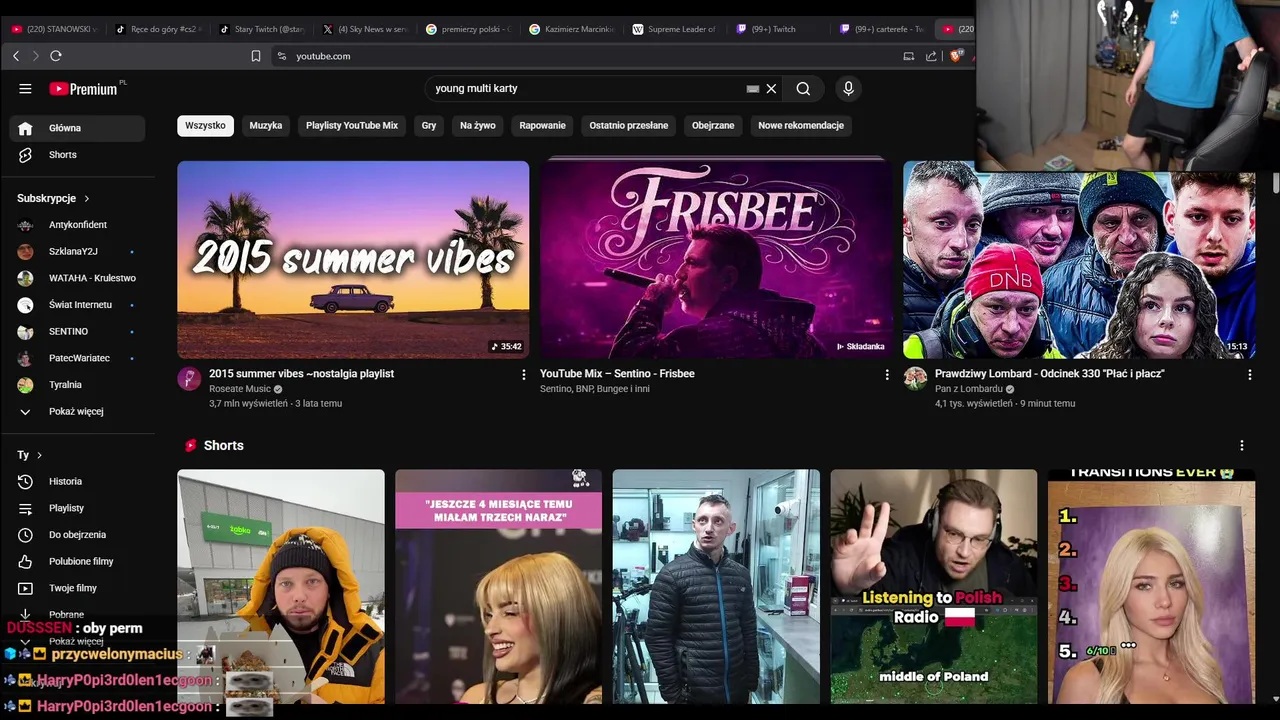Screen dimensions: 1280x720
Task: Expand subscriptions with Pokaż więcej
Action: pos(77,411)
